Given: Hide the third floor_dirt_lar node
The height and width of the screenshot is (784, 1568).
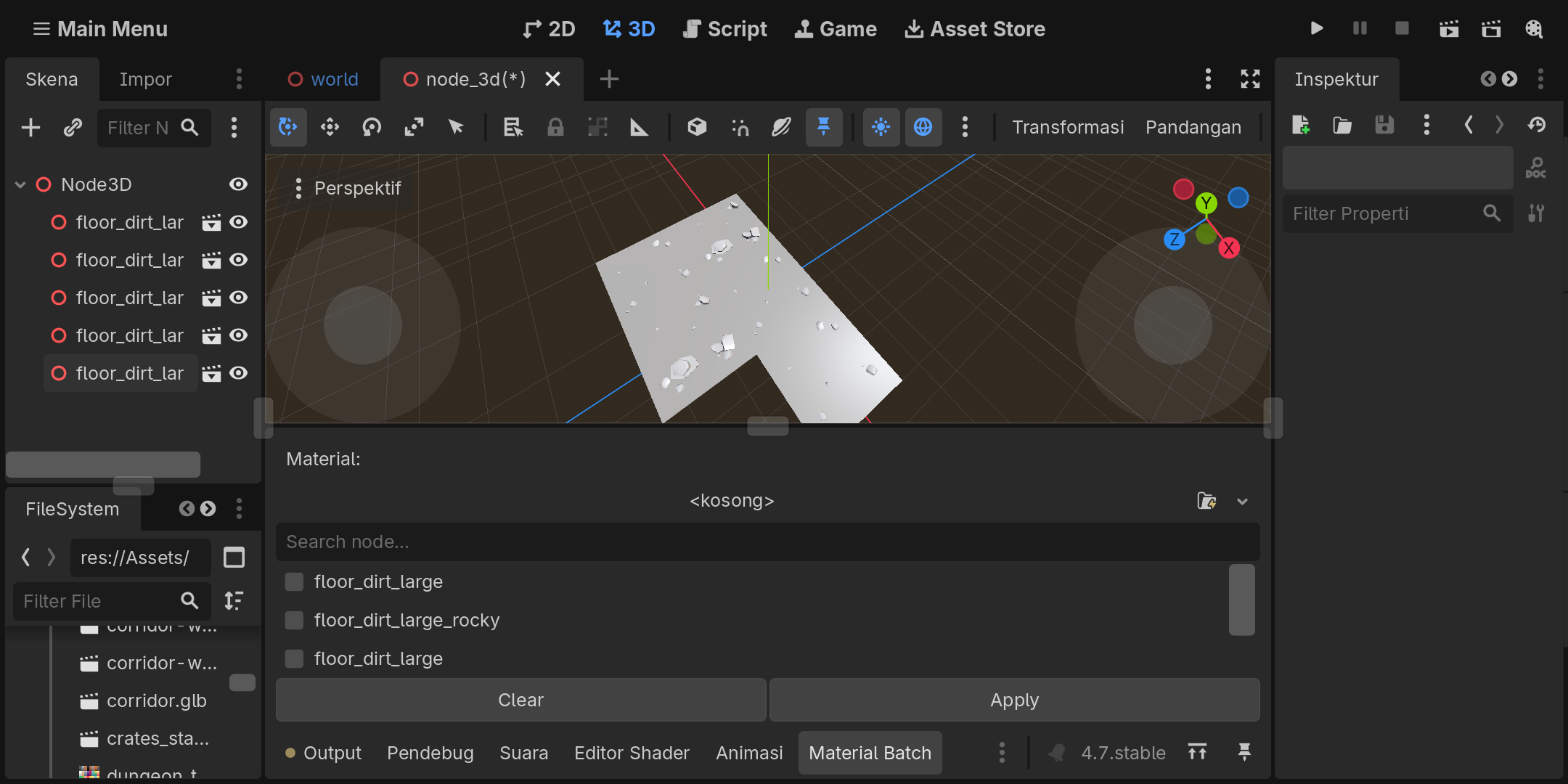Looking at the screenshot, I should click(x=238, y=298).
